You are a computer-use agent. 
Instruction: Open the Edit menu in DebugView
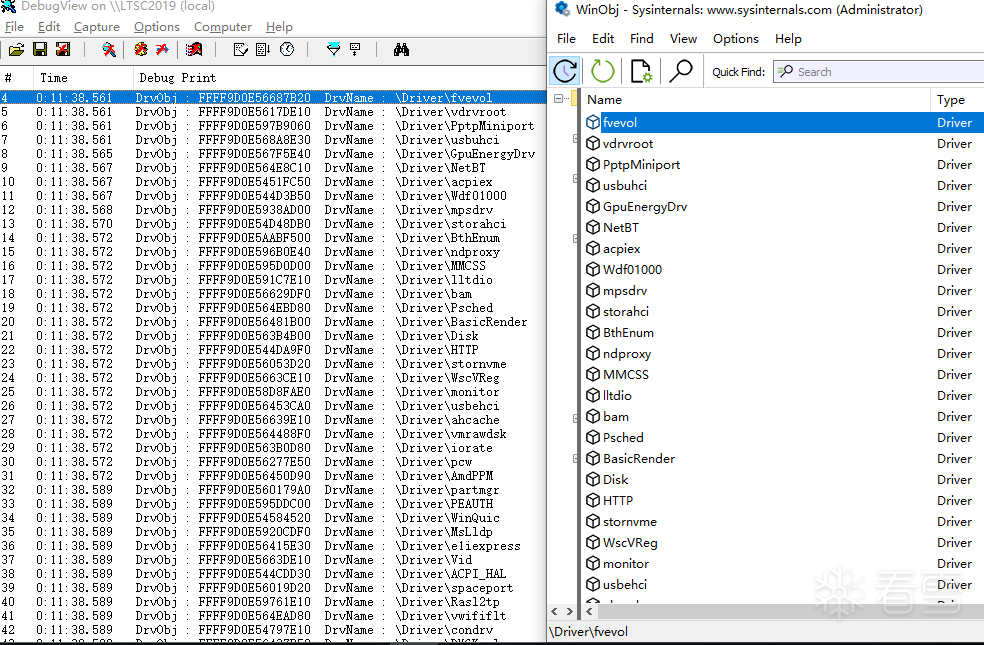coord(49,27)
